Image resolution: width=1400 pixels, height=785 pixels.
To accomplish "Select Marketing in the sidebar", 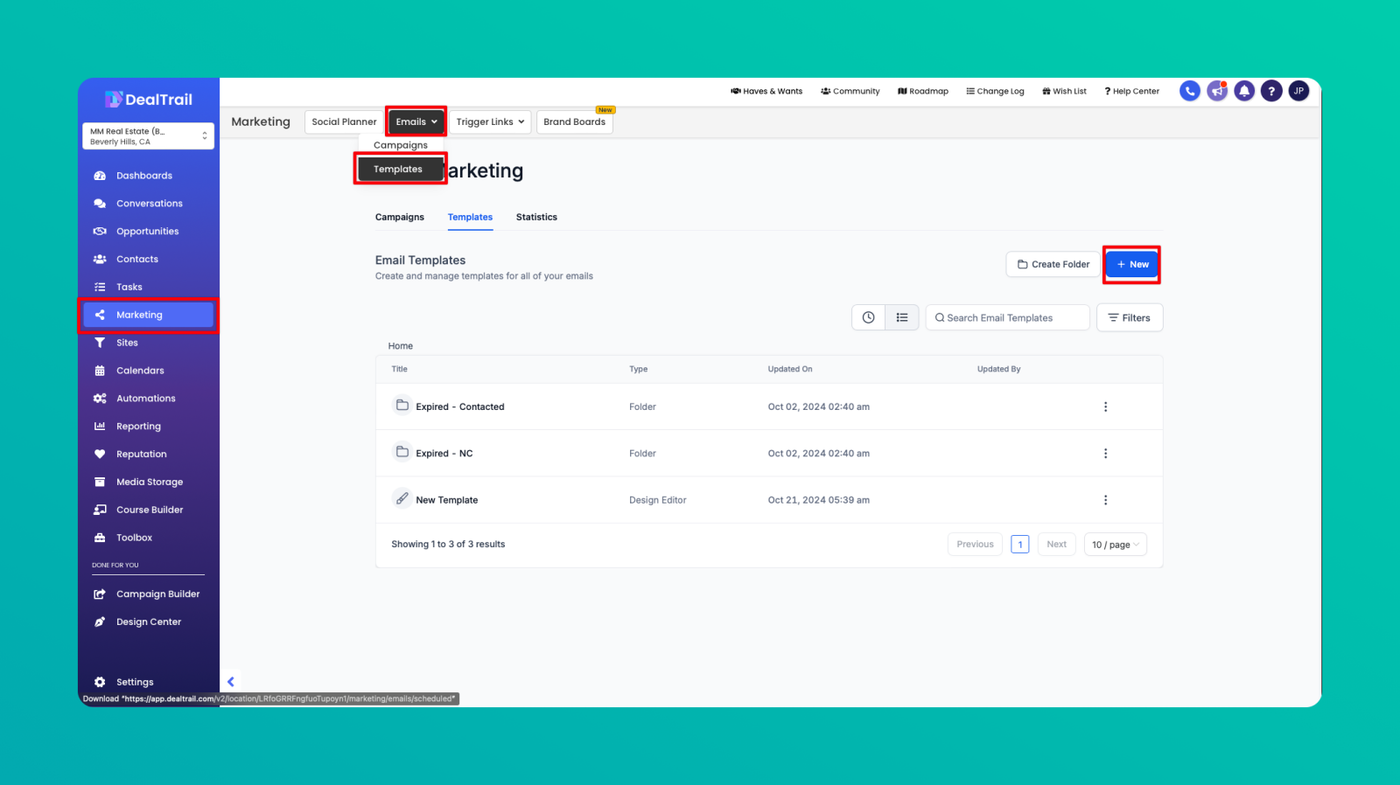I will [148, 315].
